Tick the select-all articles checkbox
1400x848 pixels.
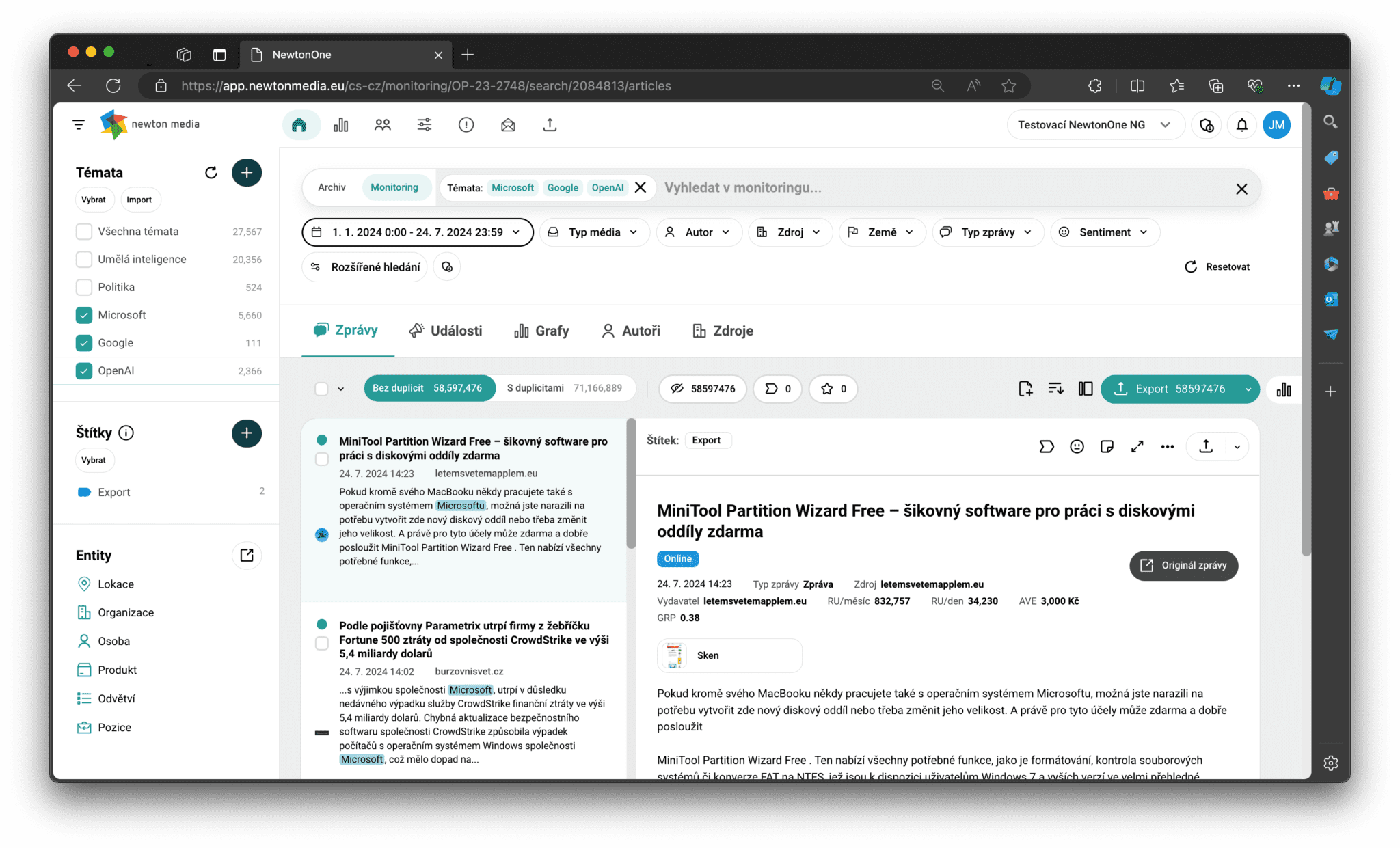click(321, 389)
